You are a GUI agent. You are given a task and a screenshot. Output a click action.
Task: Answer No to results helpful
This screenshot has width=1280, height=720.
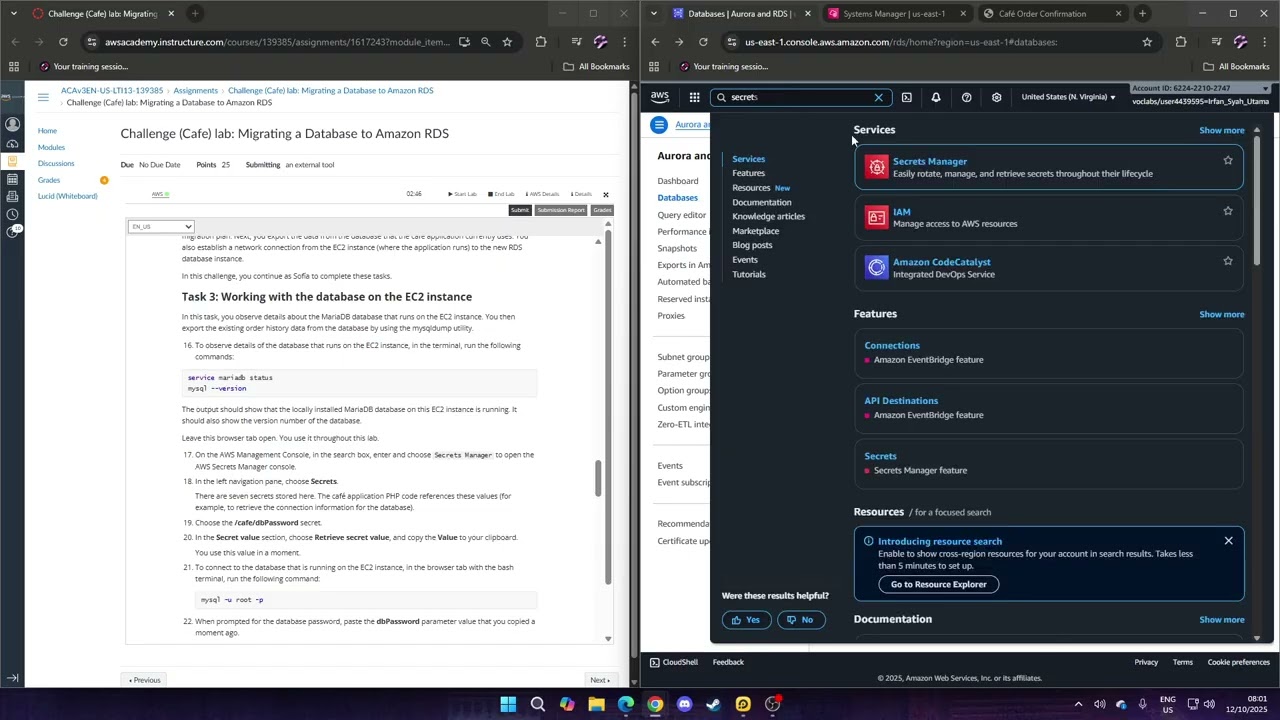(800, 620)
